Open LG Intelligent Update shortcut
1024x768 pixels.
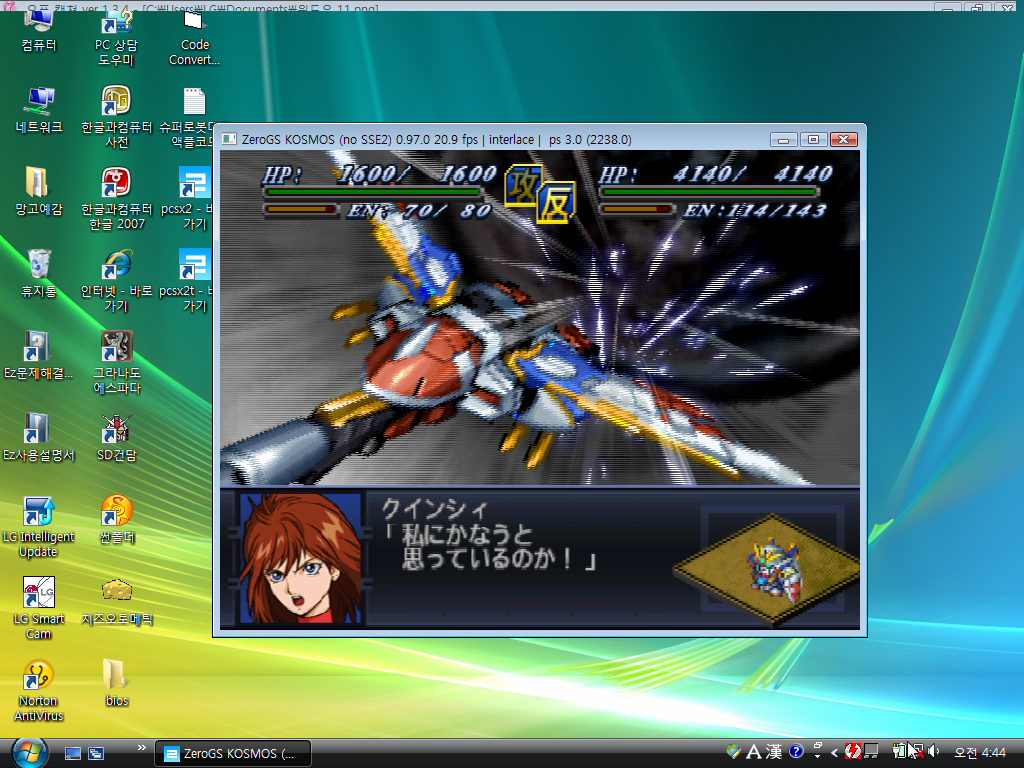39,528
